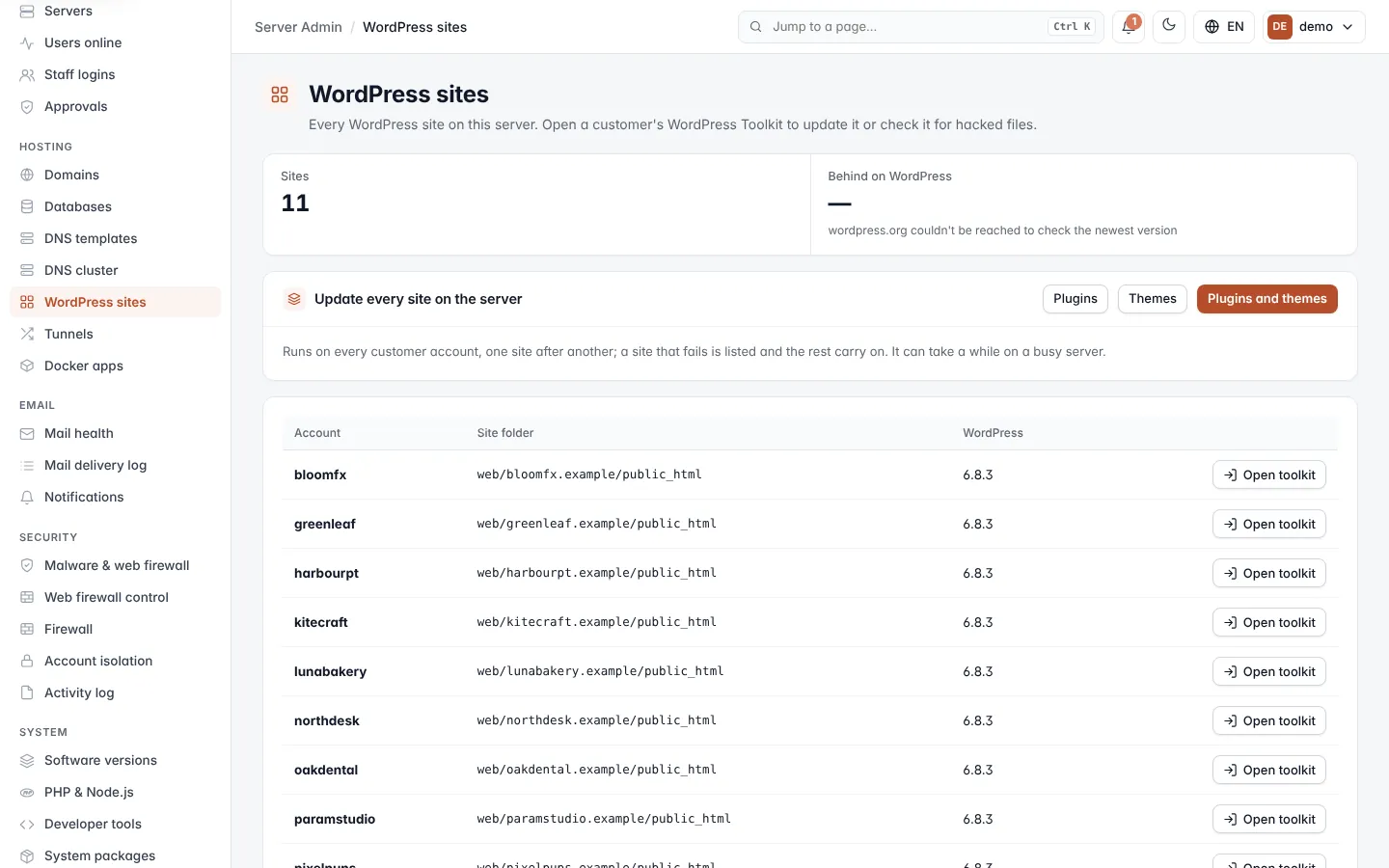Screen dimensions: 1389x868
Task: Click the Plugins update button
Action: pyautogui.click(x=1076, y=299)
